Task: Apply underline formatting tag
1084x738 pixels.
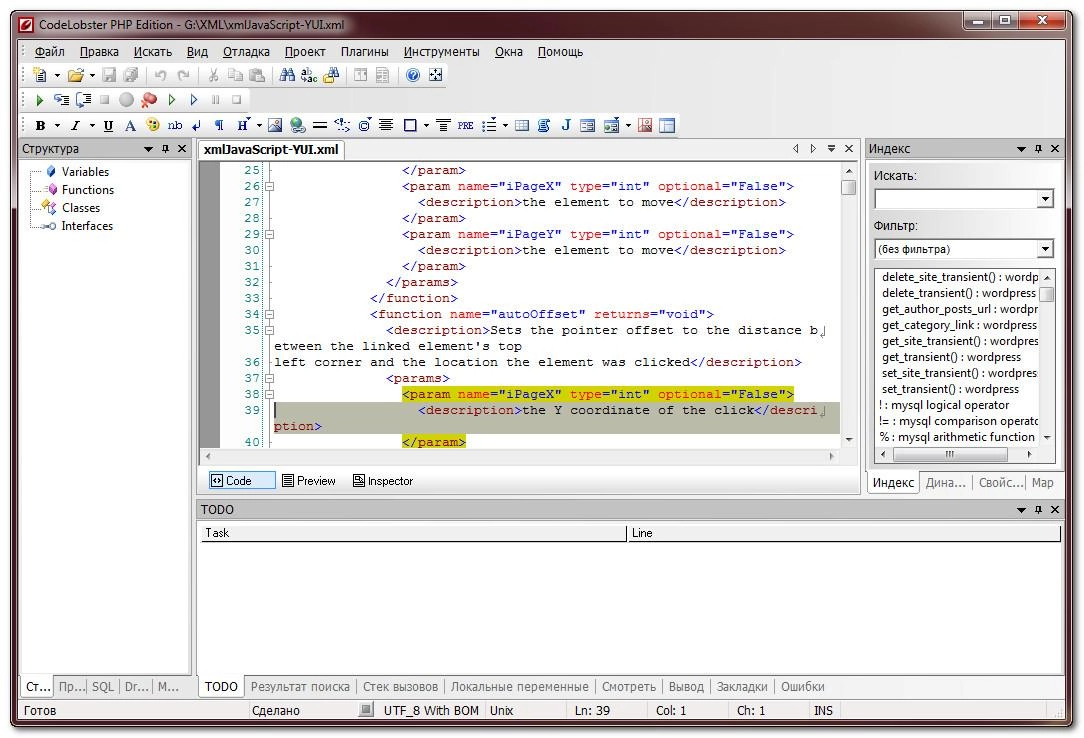Action: click(x=108, y=125)
